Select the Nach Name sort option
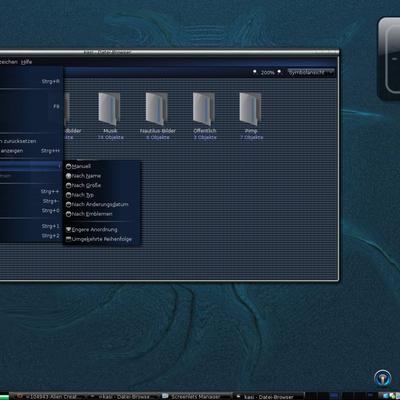This screenshot has width=400, height=400. (x=101, y=176)
